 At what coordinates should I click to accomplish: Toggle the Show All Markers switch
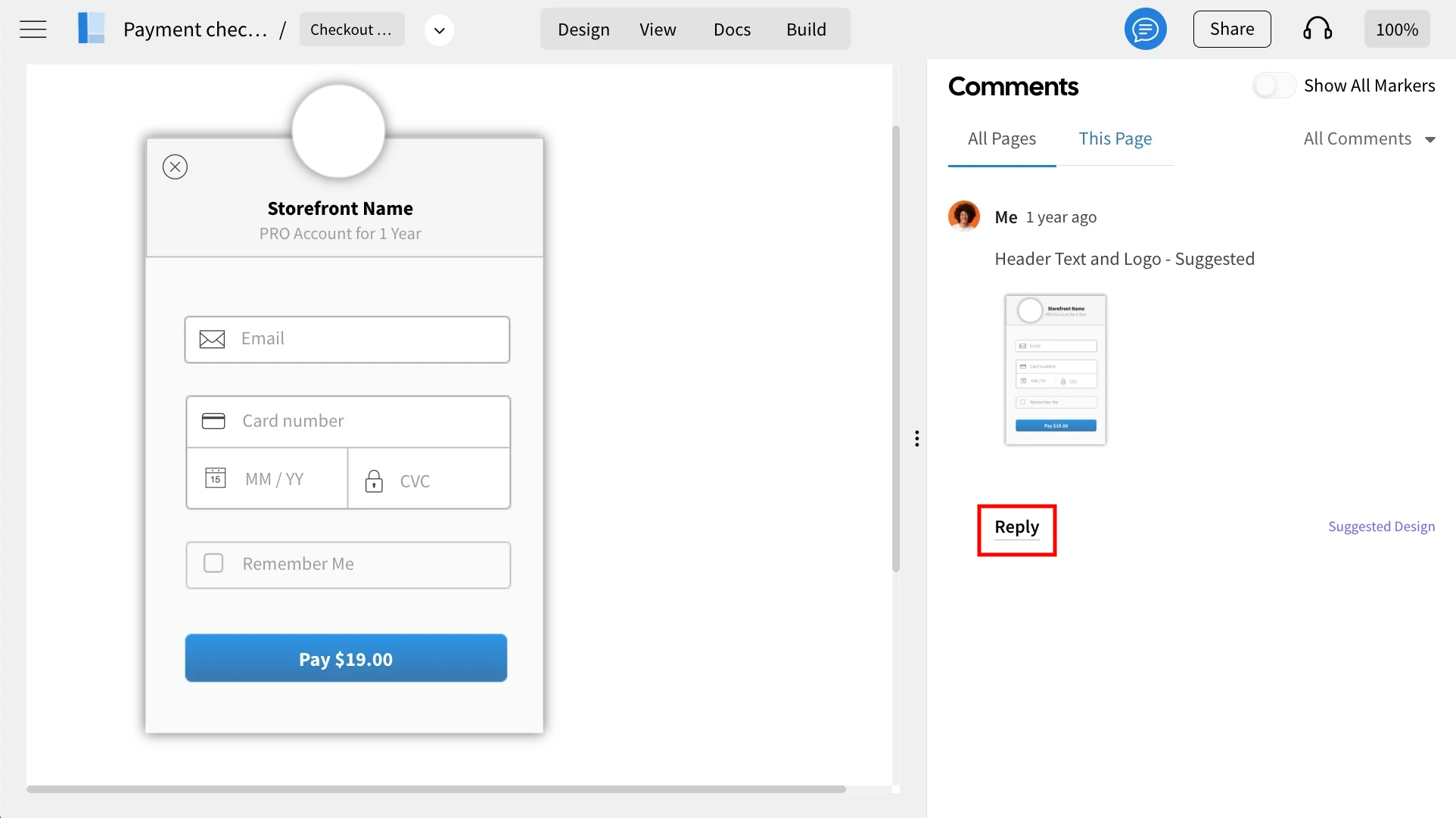click(1274, 86)
